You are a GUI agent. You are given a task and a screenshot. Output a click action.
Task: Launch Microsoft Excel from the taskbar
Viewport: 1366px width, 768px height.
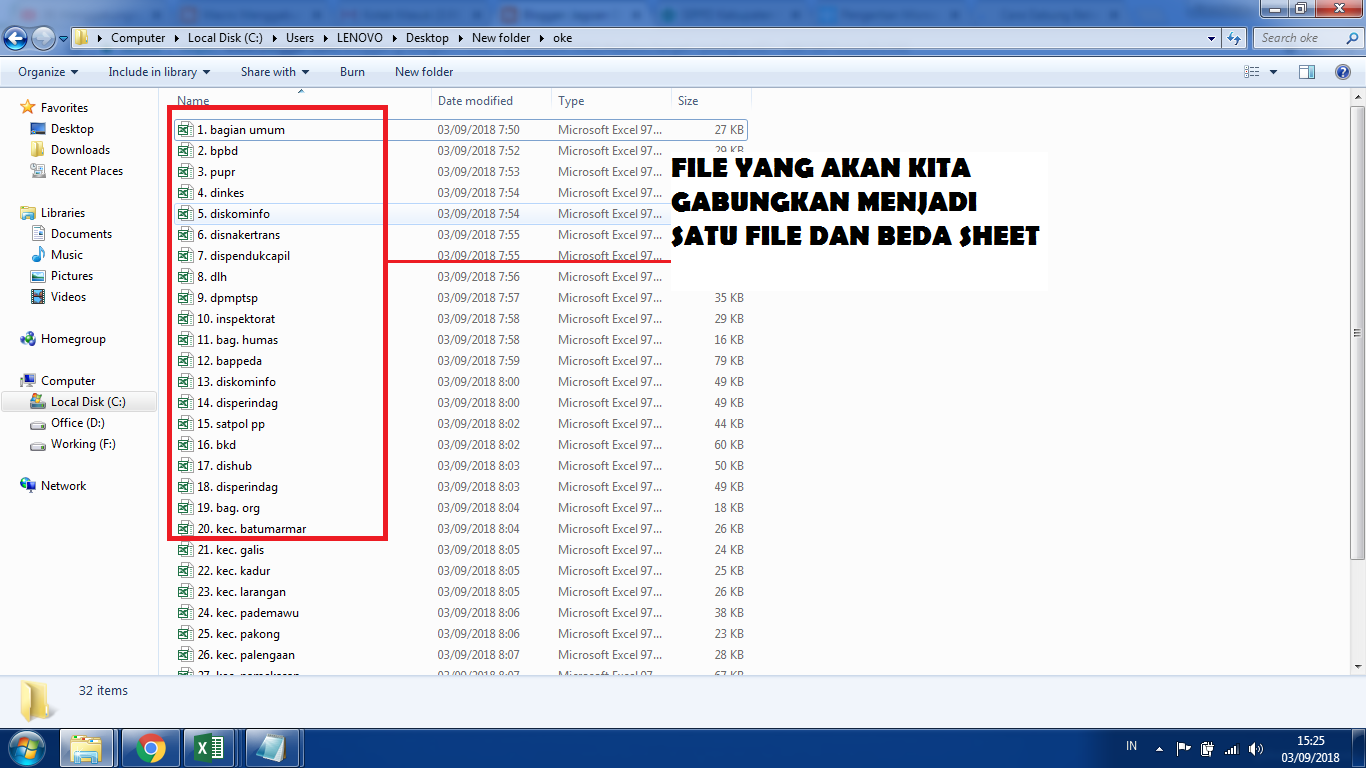208,747
